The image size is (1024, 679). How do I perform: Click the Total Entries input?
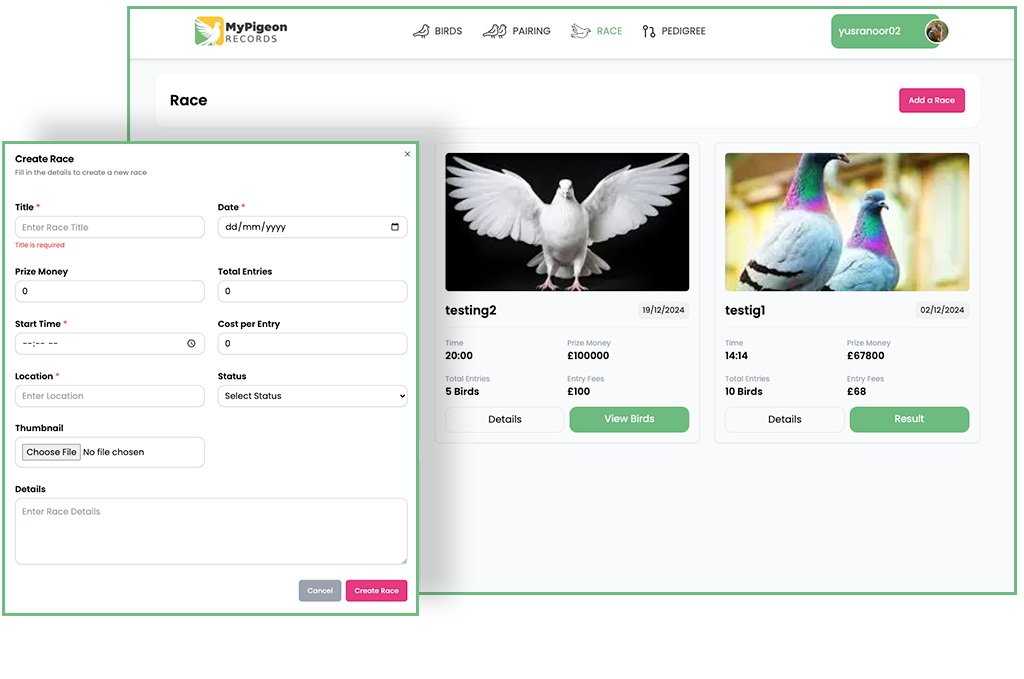click(x=312, y=291)
